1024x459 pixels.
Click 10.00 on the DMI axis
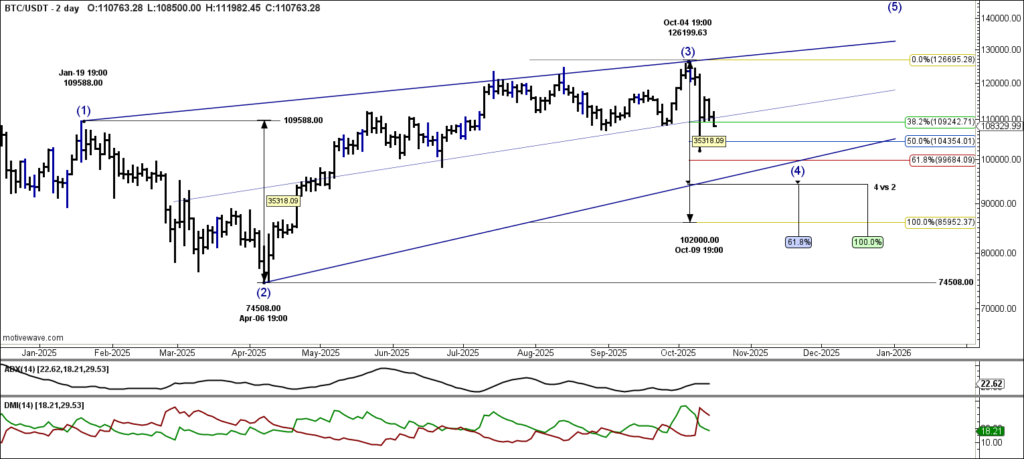(x=992, y=443)
